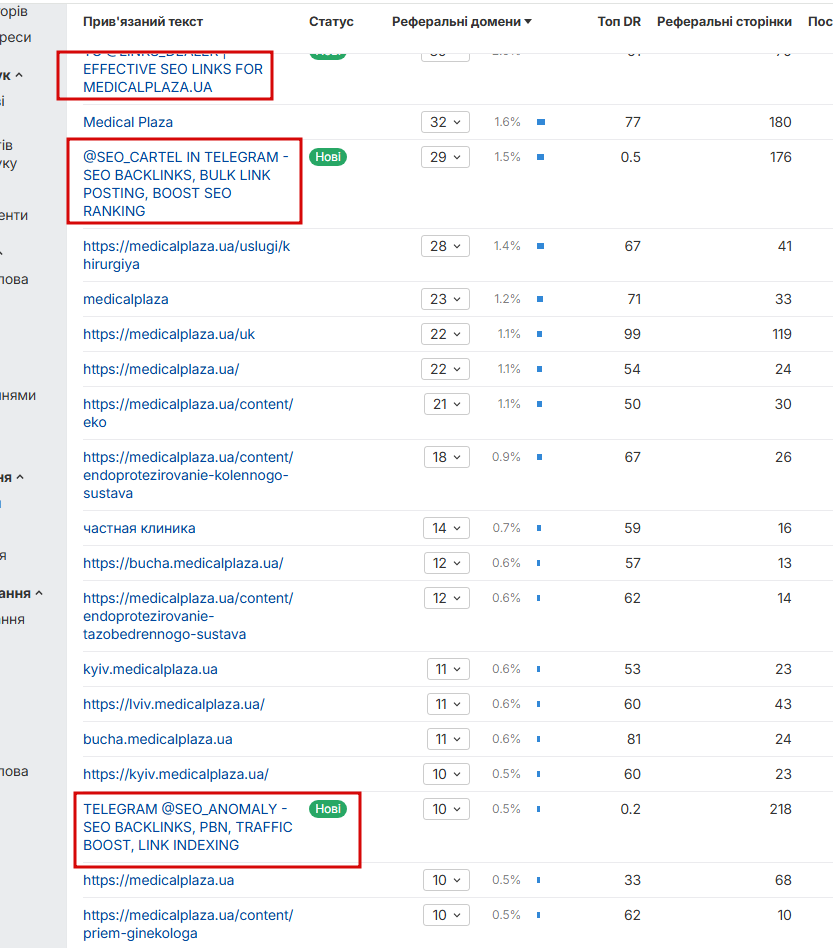The height and width of the screenshot is (948, 833).
Task: Open the kyiv.medicalplaza.ua anchor link
Action: click(x=151, y=669)
